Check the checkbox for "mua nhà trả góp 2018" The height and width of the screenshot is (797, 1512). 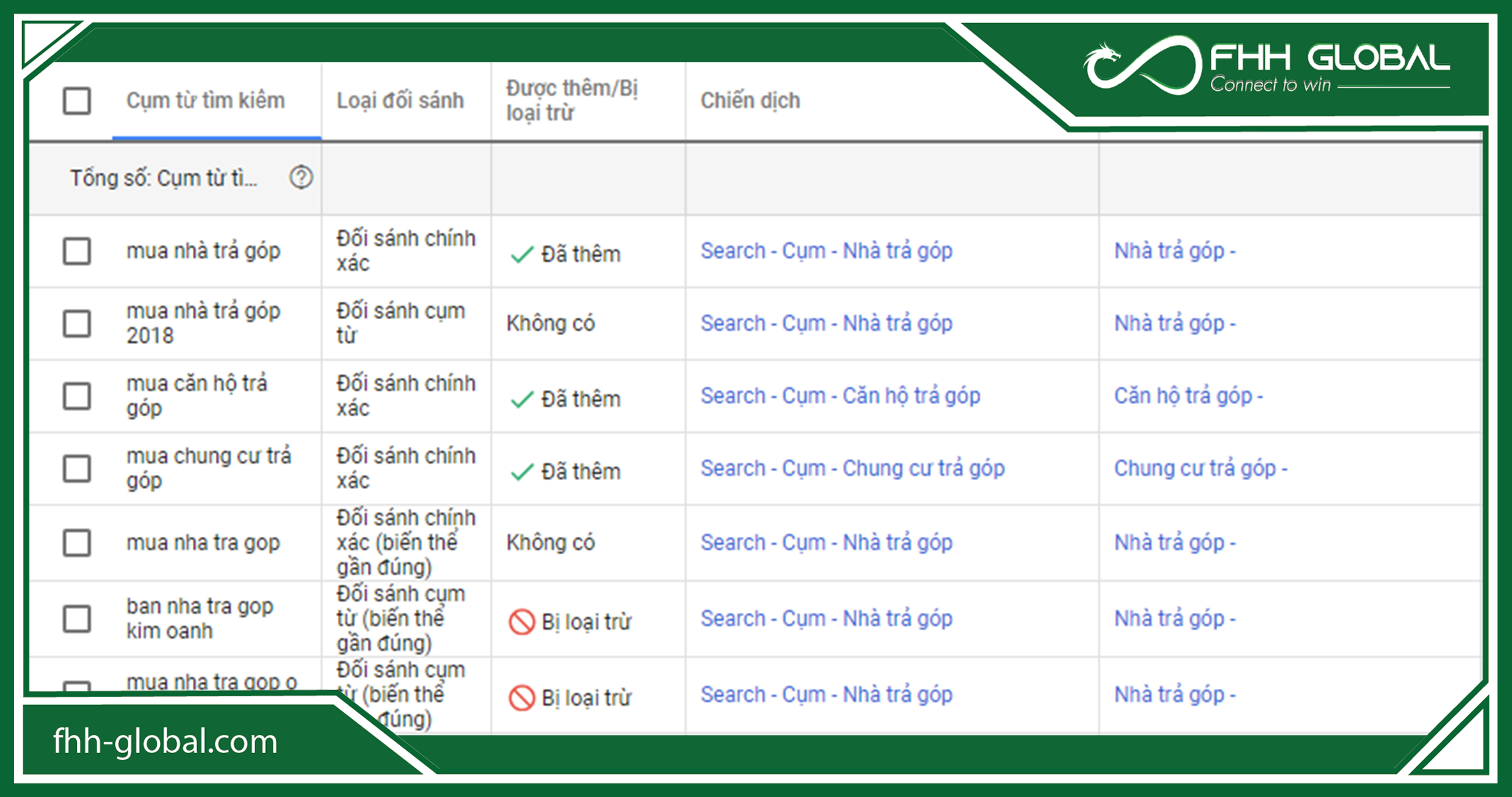[x=75, y=323]
